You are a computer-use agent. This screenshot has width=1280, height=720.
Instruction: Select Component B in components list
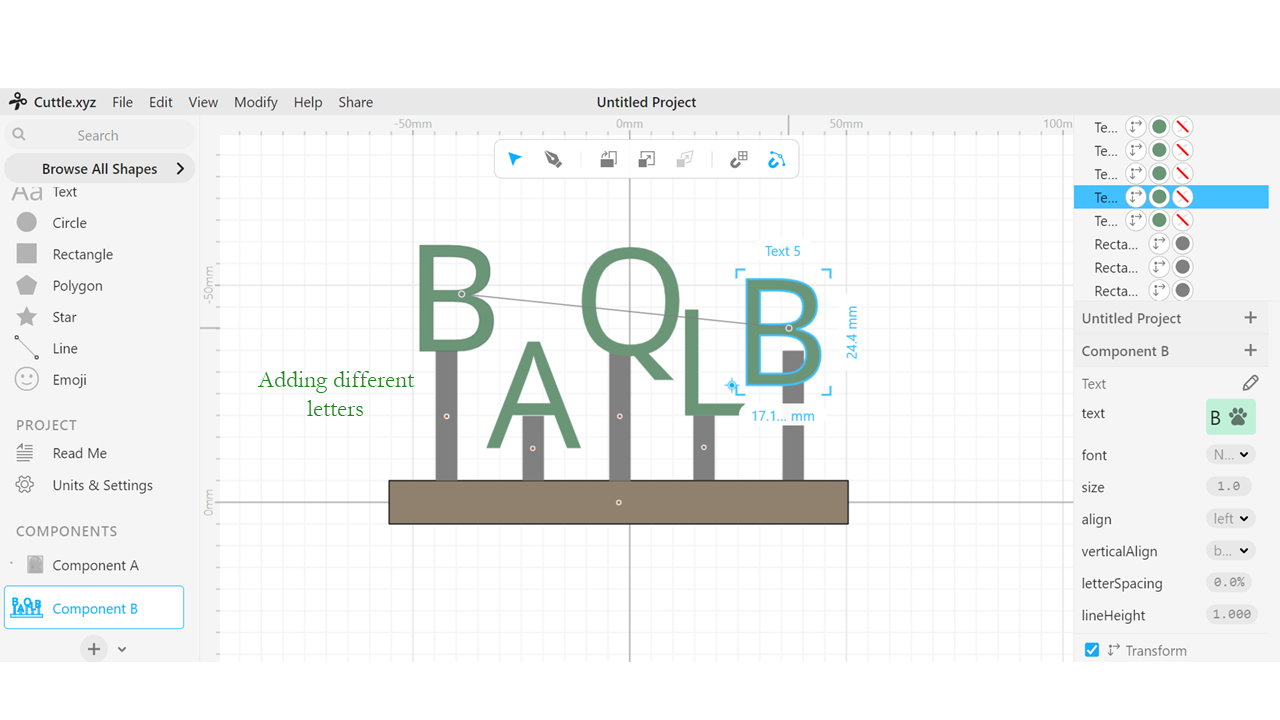(94, 608)
